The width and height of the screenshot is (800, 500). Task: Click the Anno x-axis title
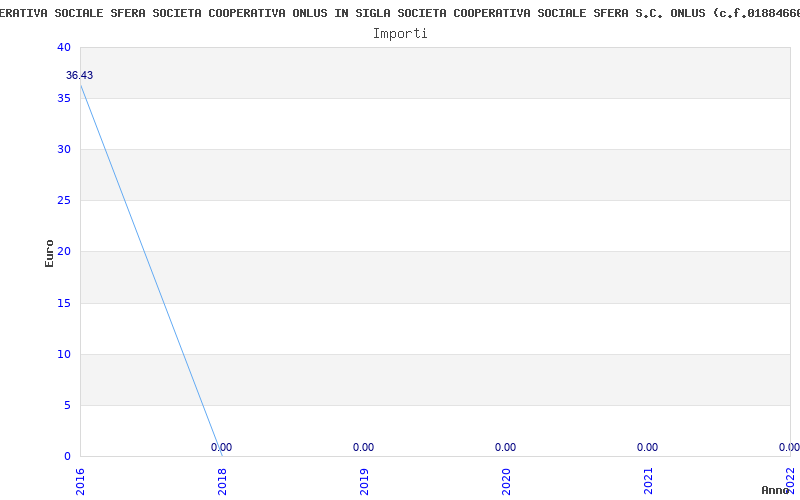776,490
